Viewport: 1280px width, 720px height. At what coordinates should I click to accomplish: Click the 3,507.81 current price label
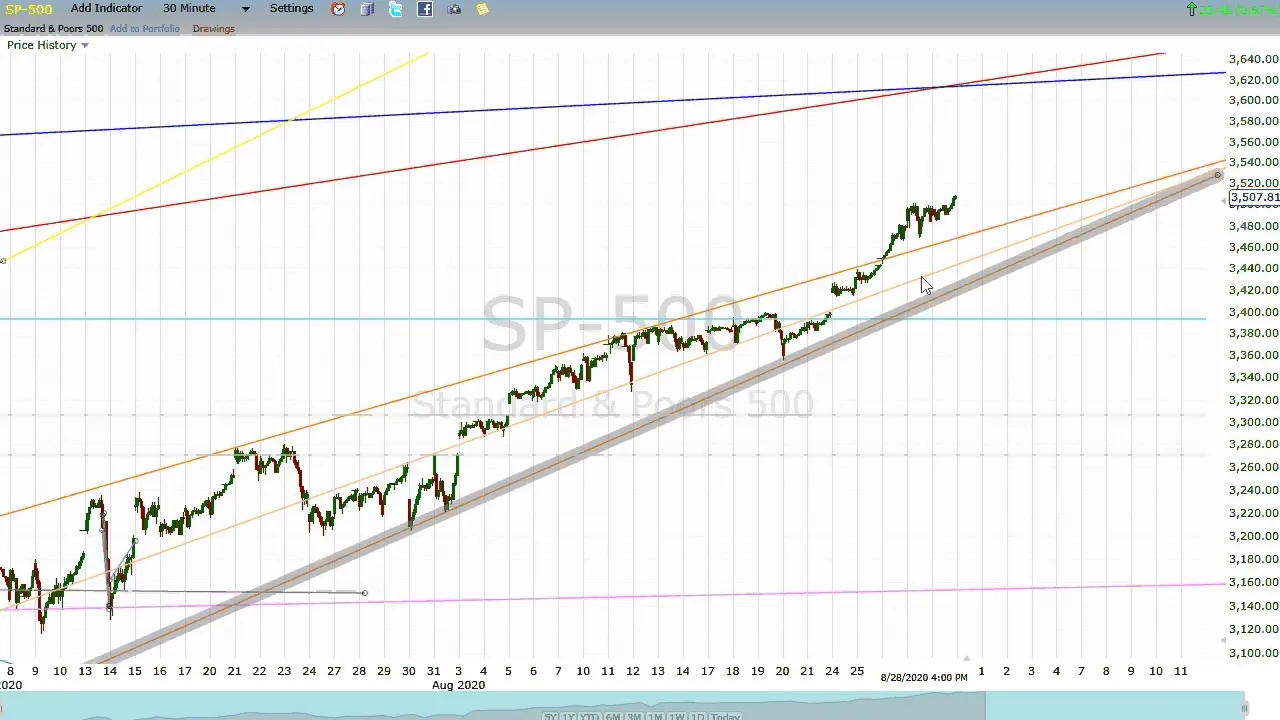(x=1254, y=198)
